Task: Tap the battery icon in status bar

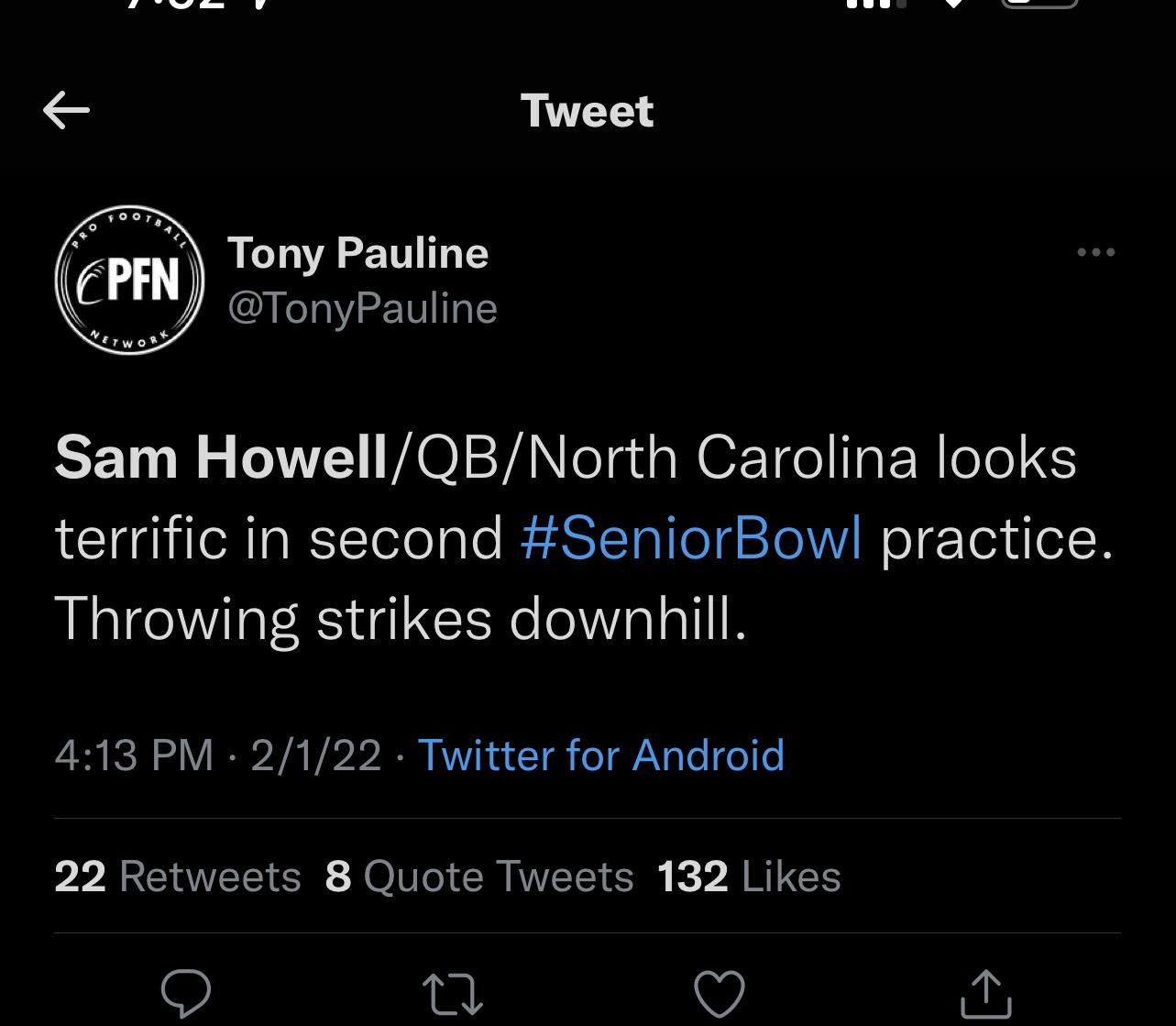Action: [1039, 6]
